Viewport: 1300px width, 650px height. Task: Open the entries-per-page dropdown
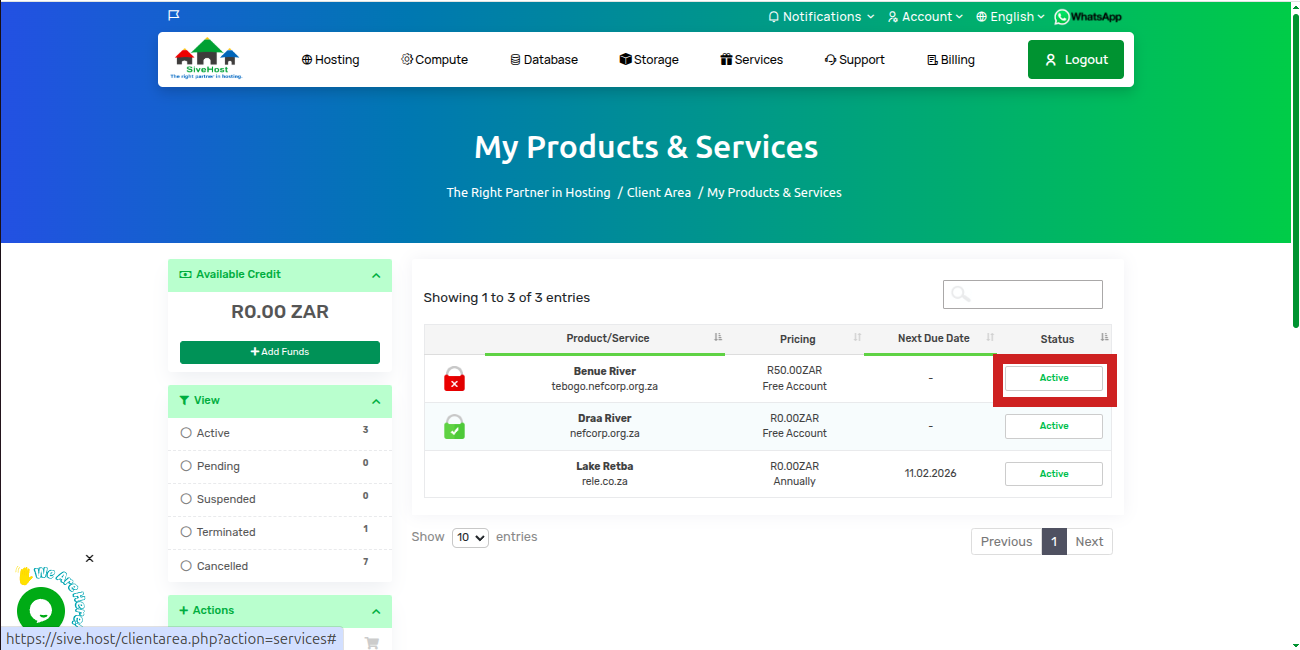(470, 537)
